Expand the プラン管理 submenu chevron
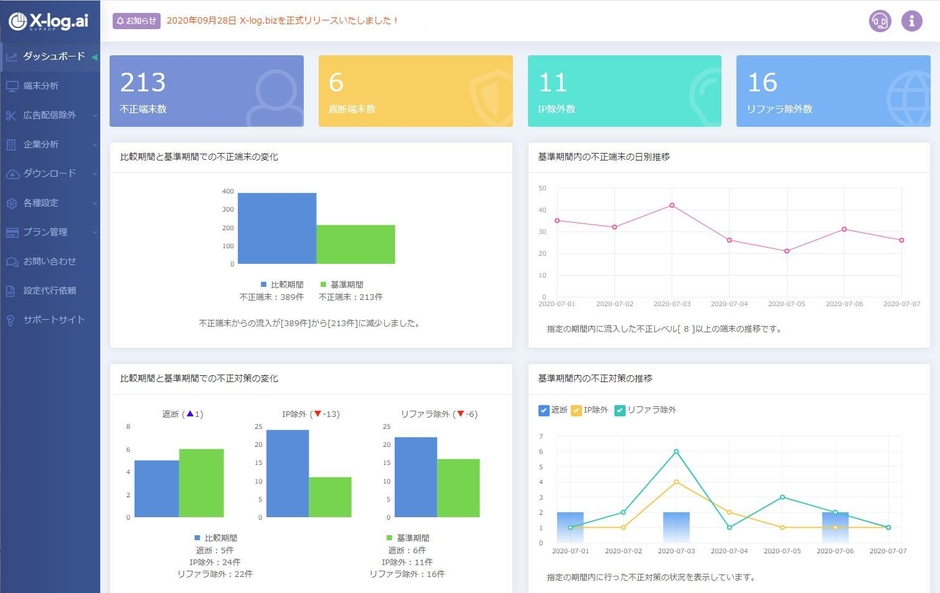This screenshot has width=940, height=593. point(94,232)
